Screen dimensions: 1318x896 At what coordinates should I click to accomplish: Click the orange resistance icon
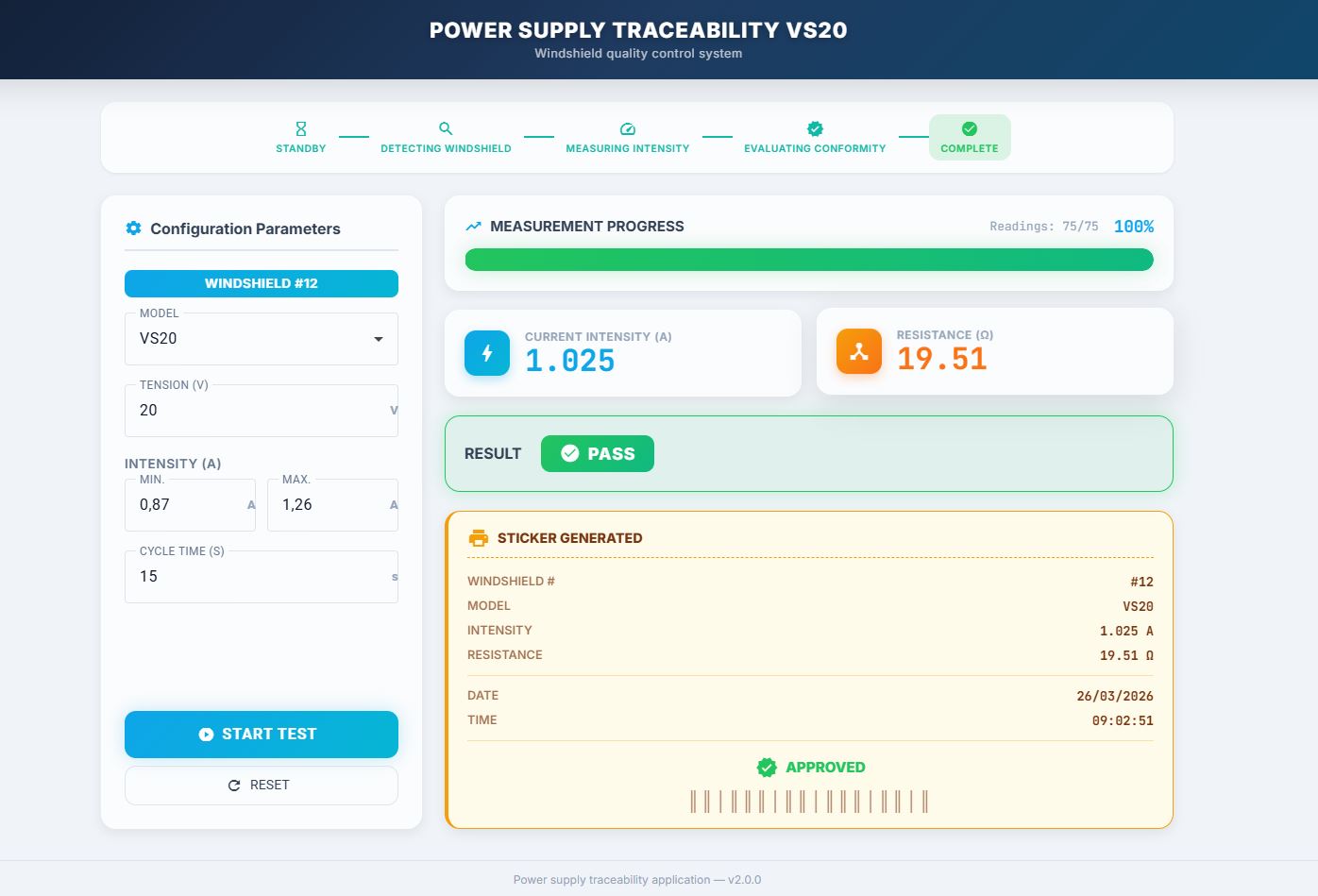pyautogui.click(x=859, y=351)
